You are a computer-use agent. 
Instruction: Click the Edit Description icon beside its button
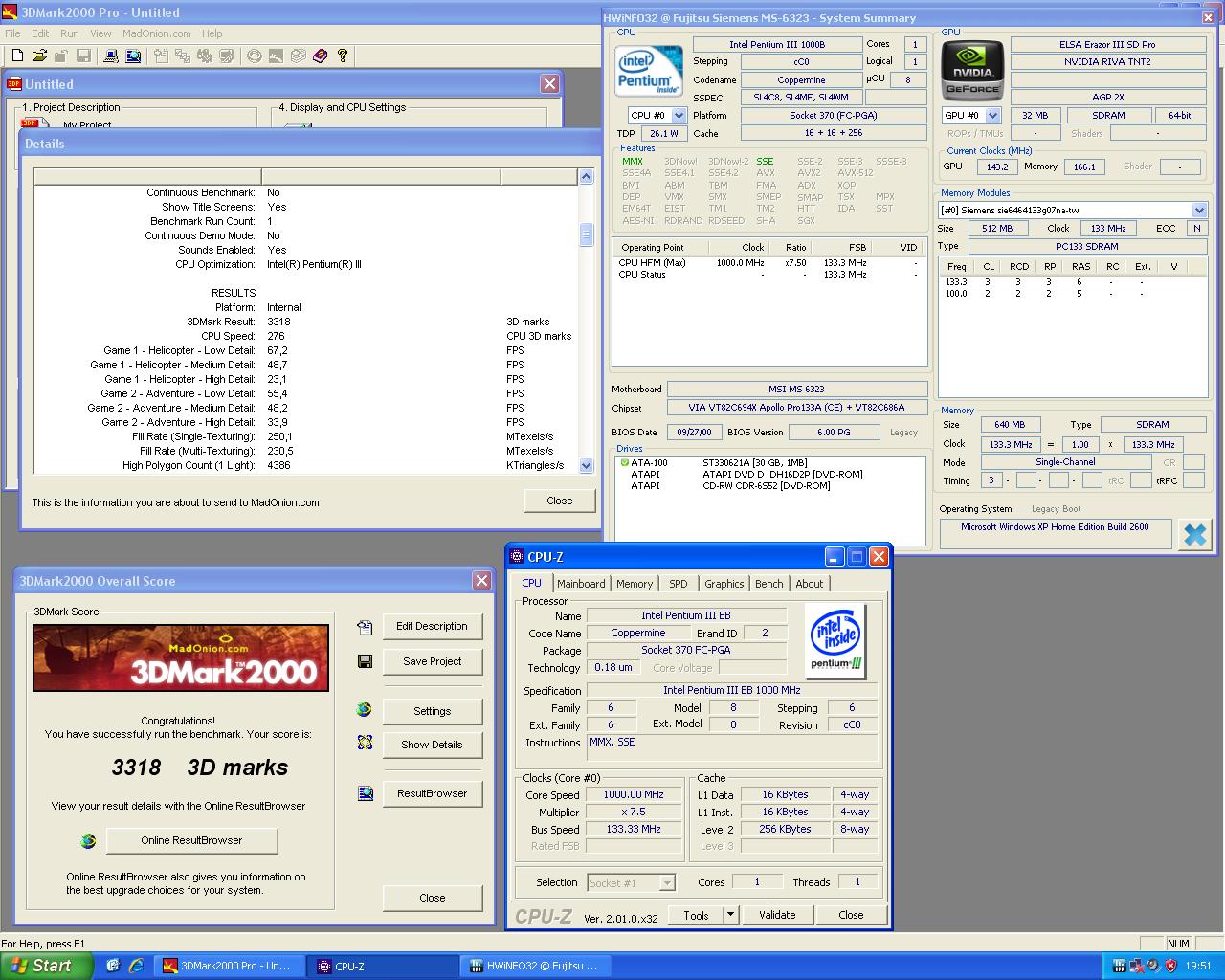(x=364, y=628)
